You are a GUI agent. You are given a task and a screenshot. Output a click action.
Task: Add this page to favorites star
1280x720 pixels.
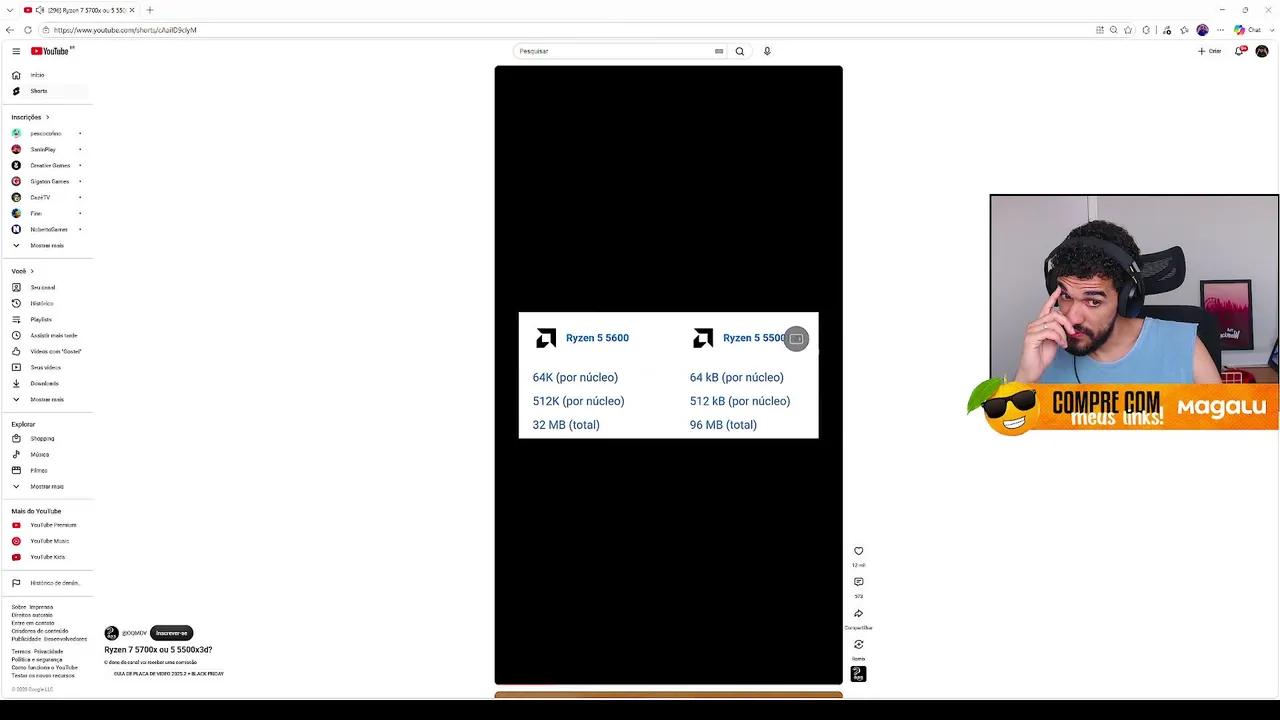click(x=1128, y=30)
